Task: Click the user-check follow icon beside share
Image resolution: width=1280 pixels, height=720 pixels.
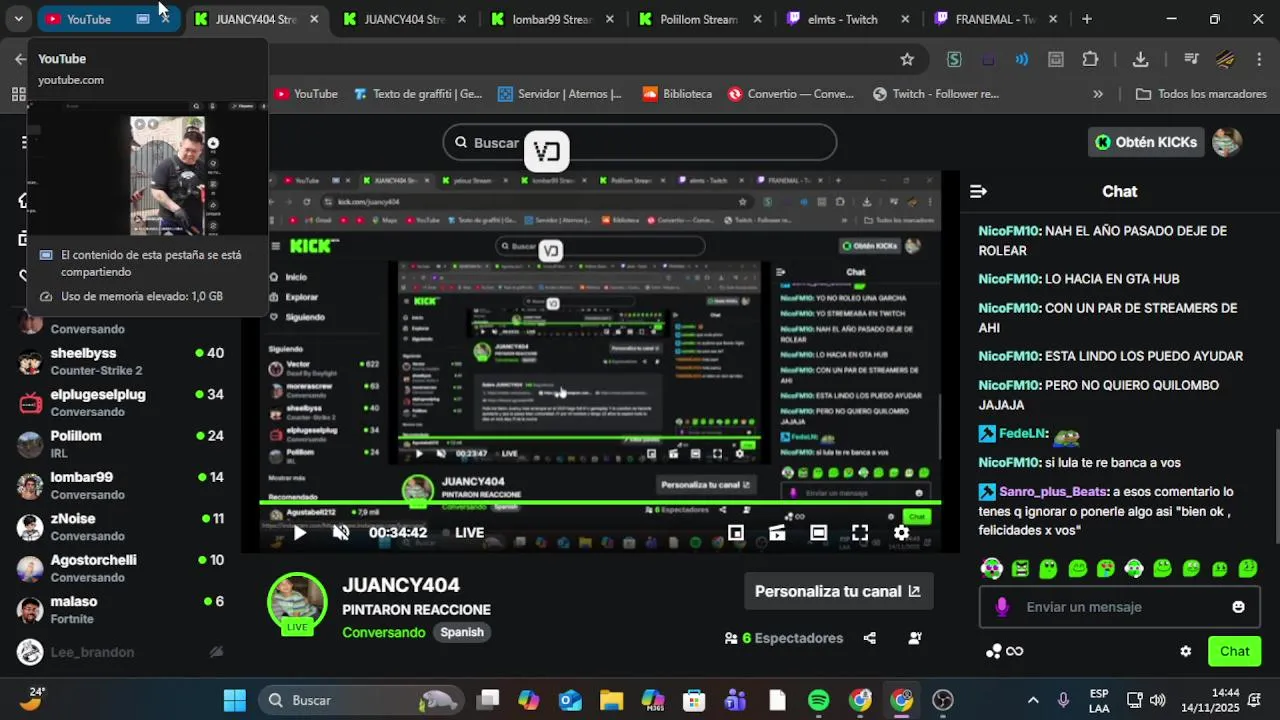Action: pyautogui.click(x=914, y=638)
